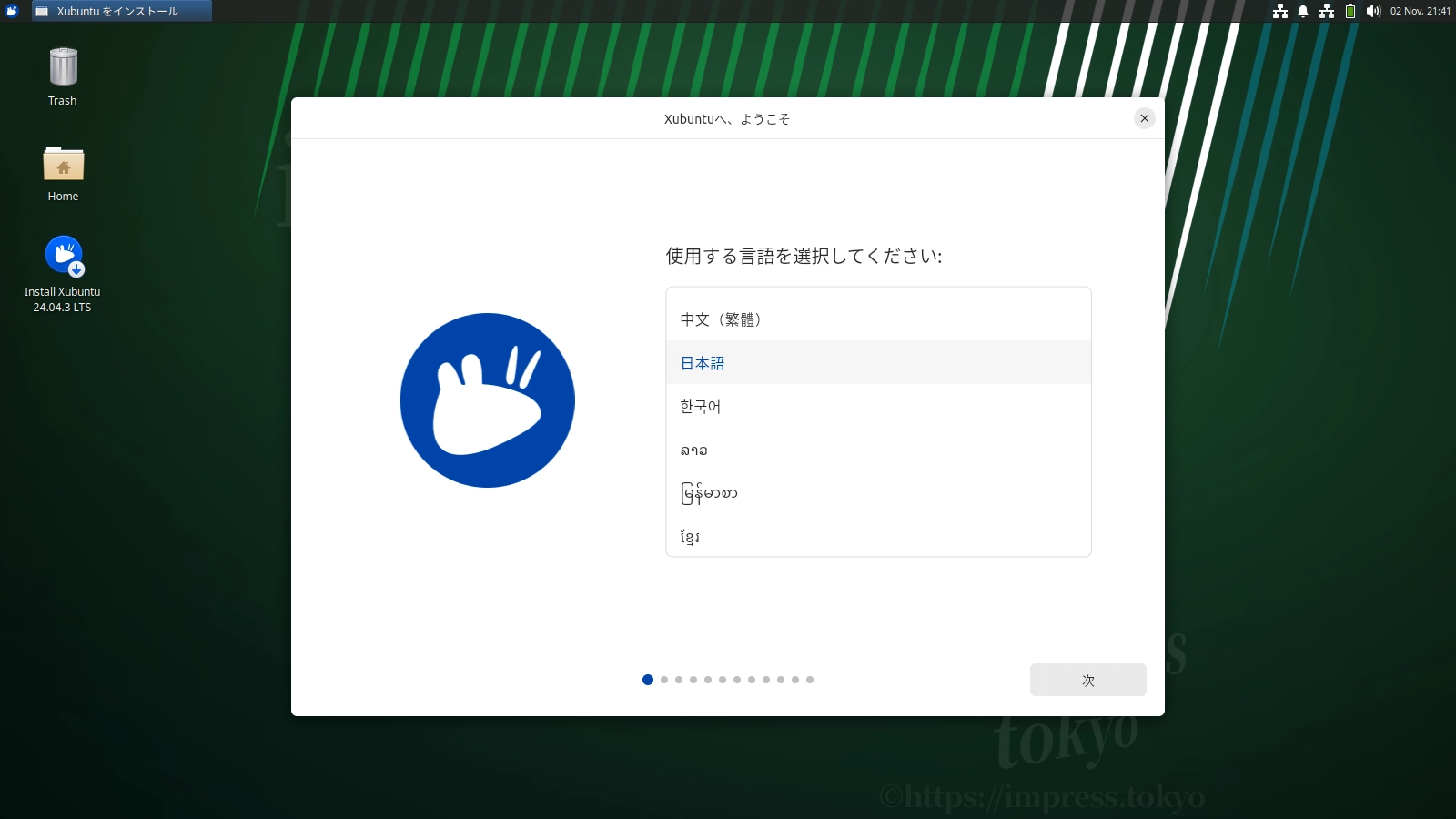This screenshot has height=819, width=1456.
Task: Select 日本語 in the language list
Action: pos(878,363)
